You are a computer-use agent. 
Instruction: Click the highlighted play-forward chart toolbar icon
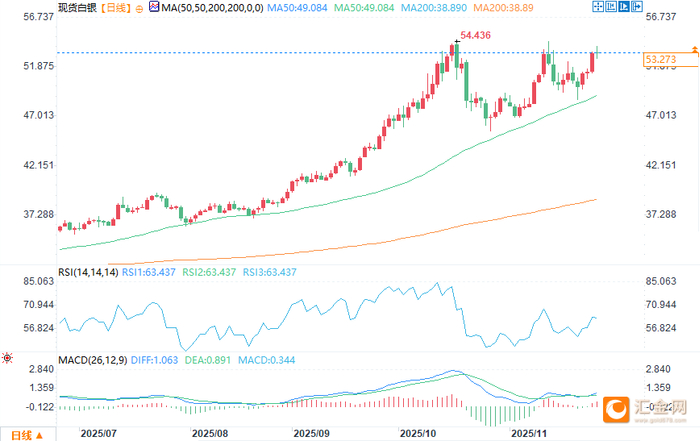624,6
